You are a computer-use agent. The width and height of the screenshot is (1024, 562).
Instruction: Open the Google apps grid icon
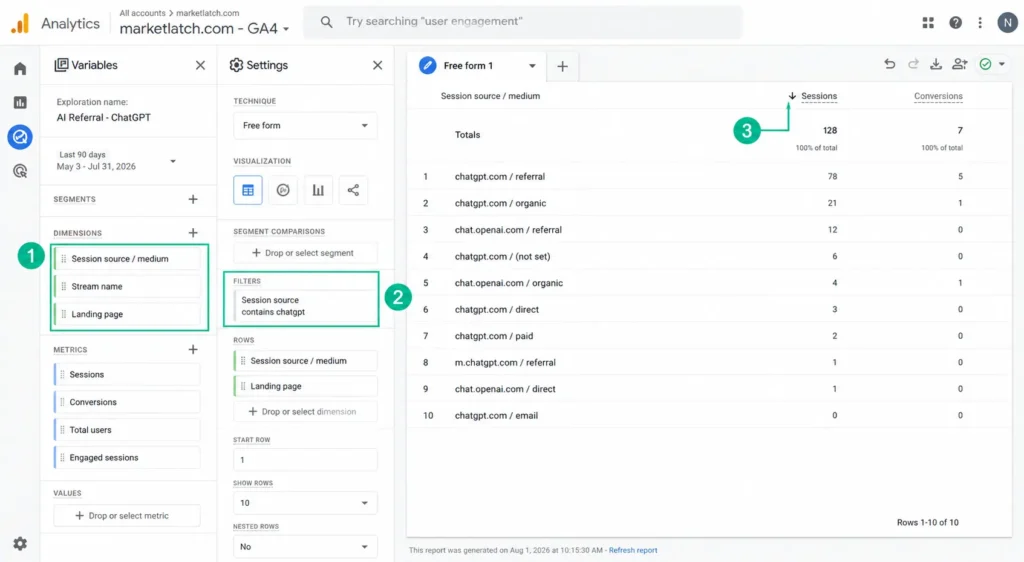pos(928,23)
